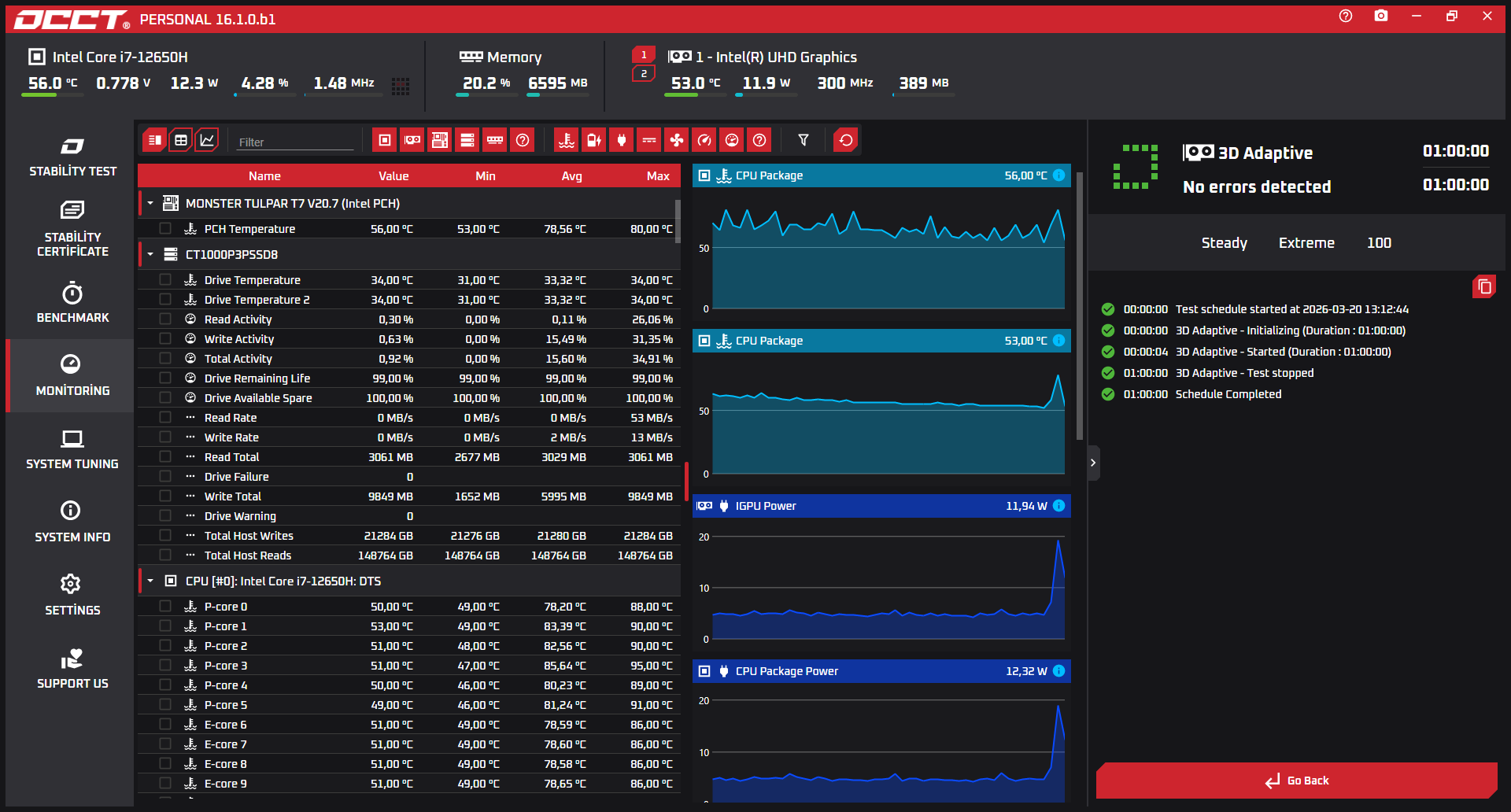Tick the P-core 0 checkbox
The image size is (1511, 812).
[x=165, y=606]
